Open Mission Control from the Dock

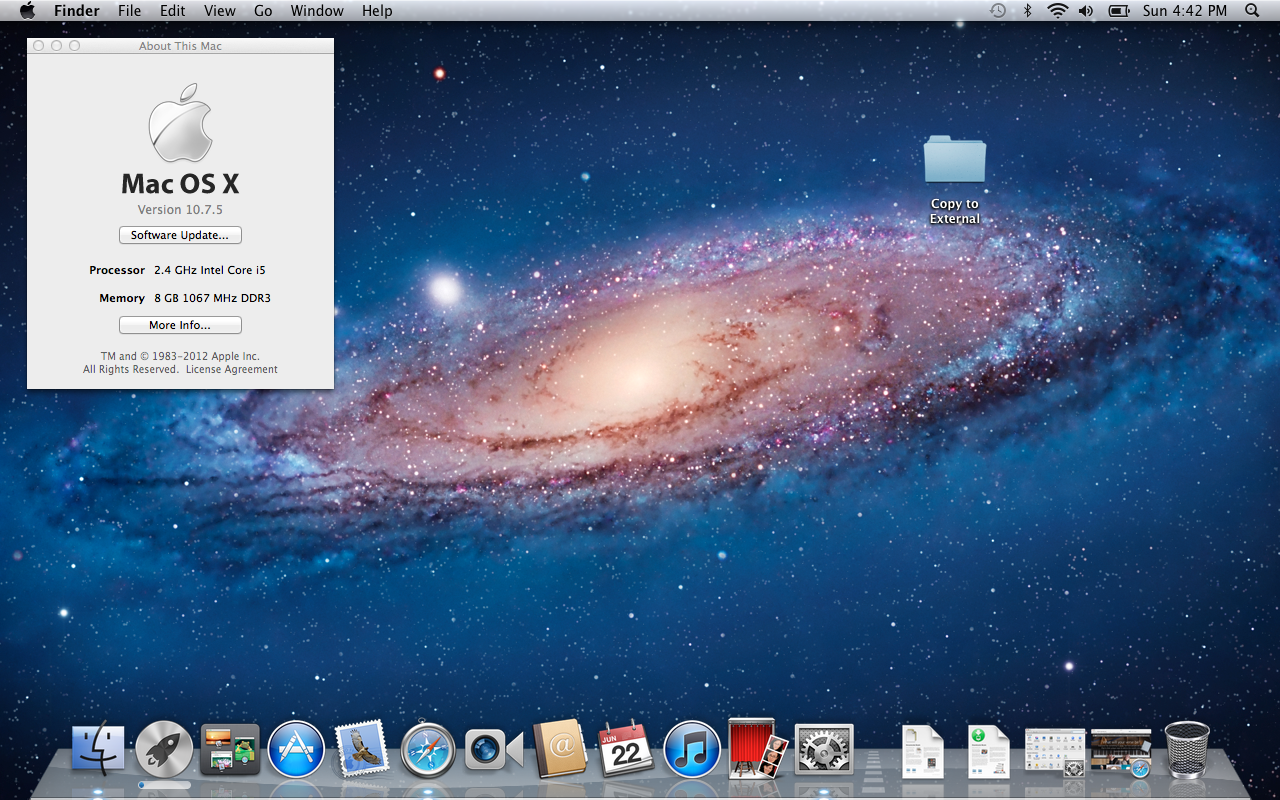(x=230, y=750)
